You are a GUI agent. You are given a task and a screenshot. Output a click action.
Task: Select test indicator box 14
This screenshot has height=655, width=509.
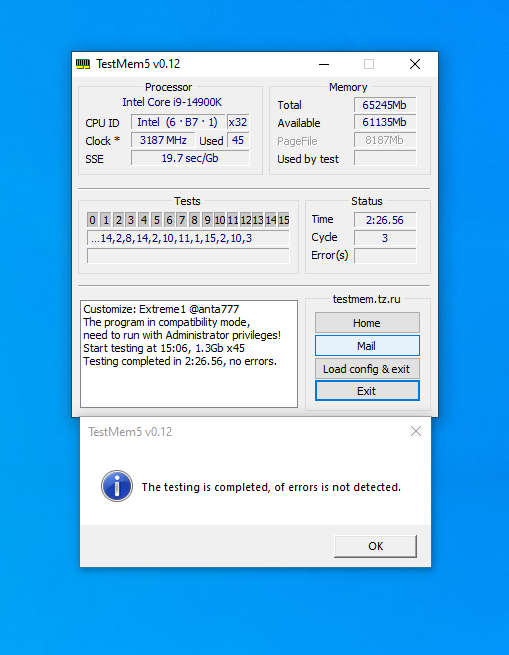271,220
